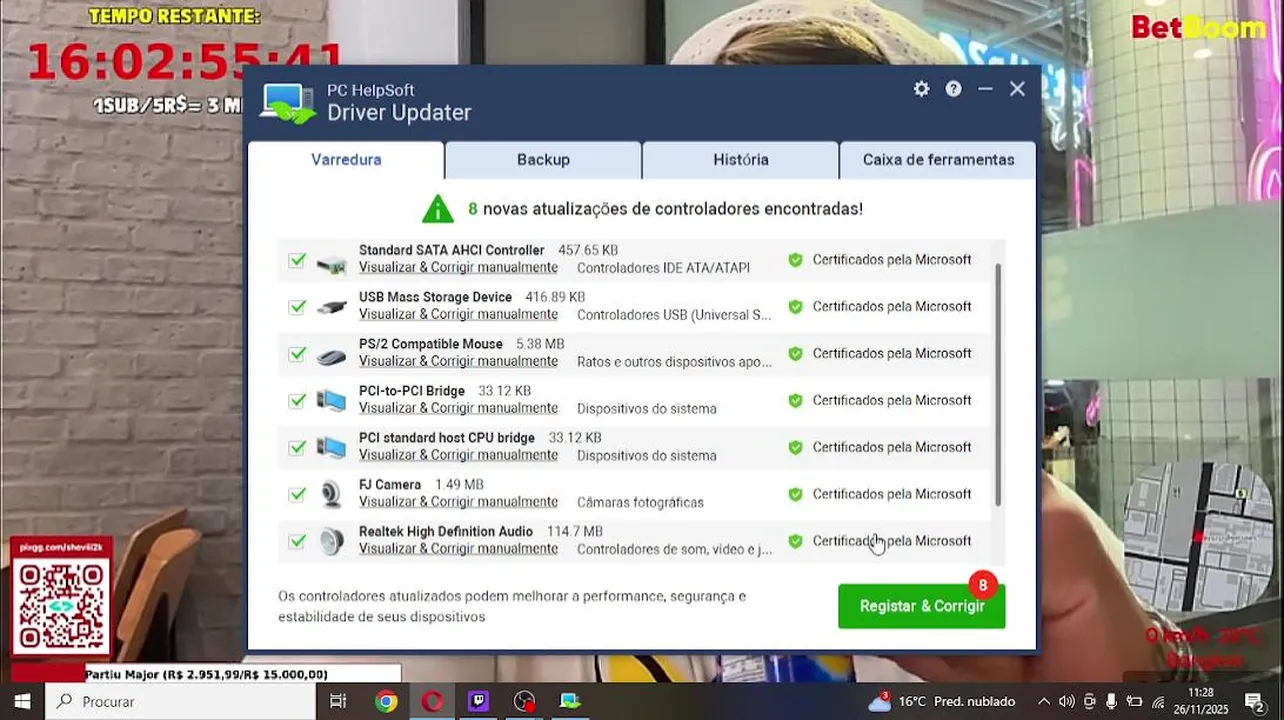Click the PCI standard host CPU bridge icon
The width and height of the screenshot is (1284, 720).
(331, 448)
